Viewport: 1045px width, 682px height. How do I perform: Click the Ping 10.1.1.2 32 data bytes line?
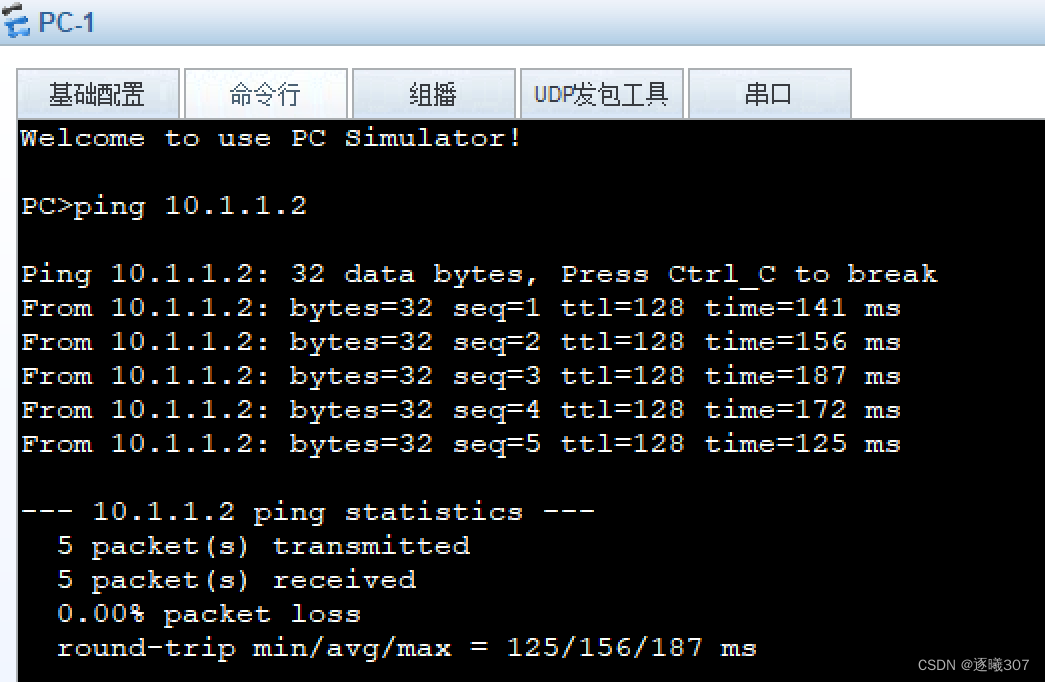click(x=478, y=273)
